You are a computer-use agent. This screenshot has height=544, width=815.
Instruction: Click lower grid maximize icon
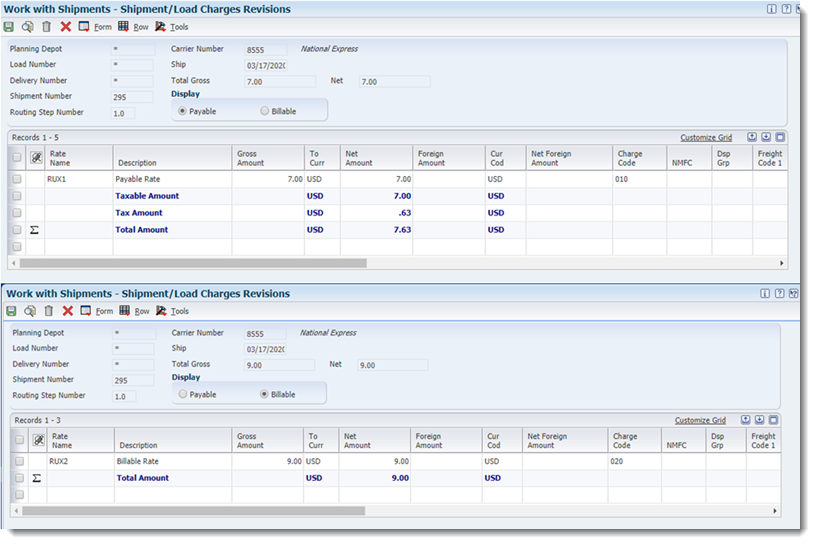click(x=774, y=420)
